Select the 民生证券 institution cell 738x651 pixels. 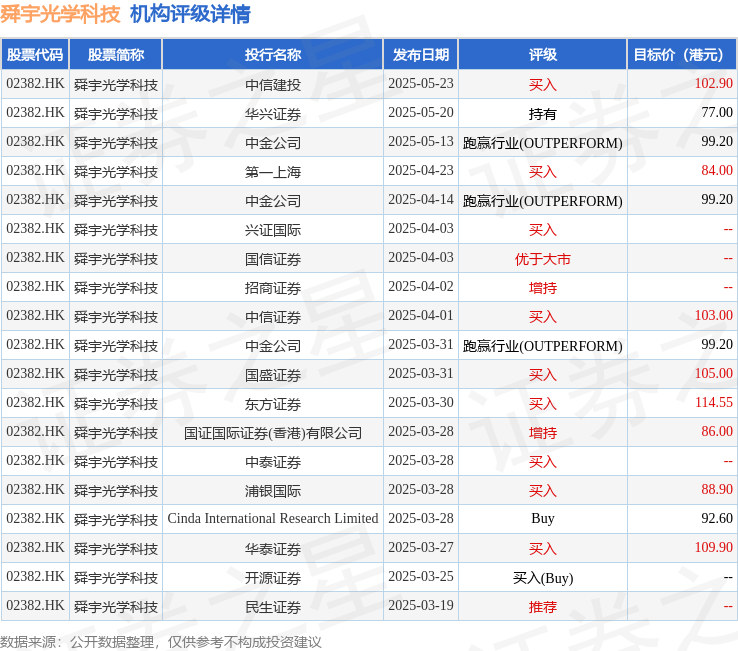click(x=273, y=607)
